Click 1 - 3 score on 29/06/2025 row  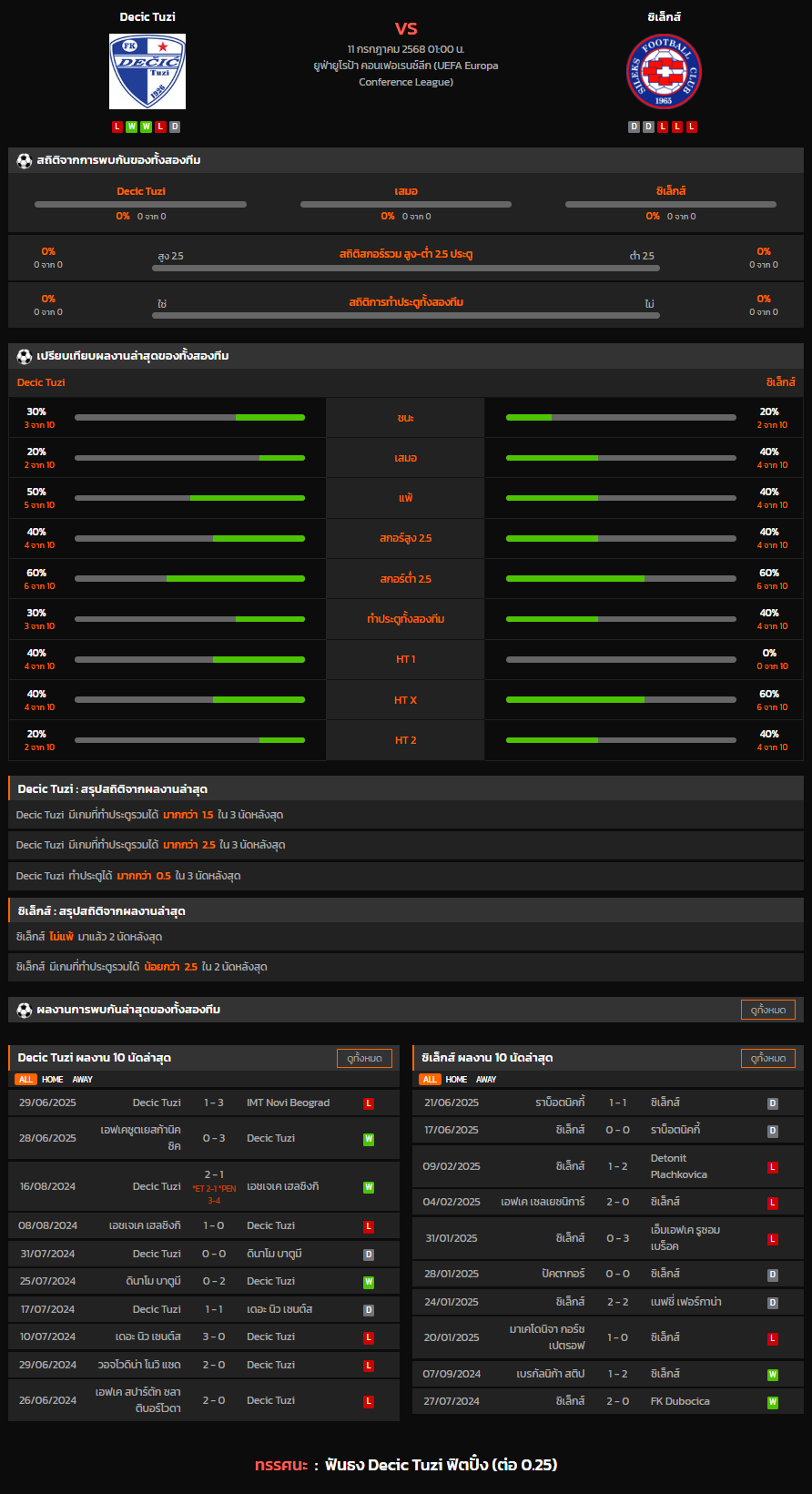pyautogui.click(x=214, y=1103)
